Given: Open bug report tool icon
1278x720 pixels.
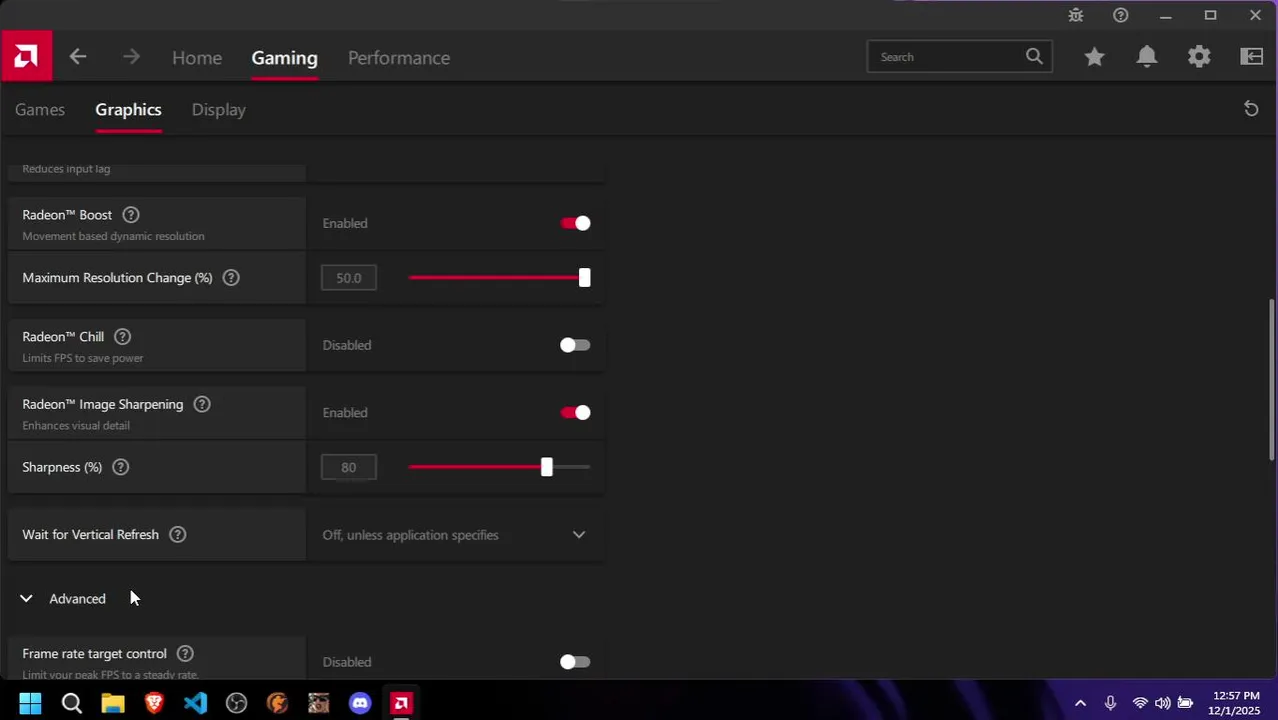Looking at the screenshot, I should click(1076, 15).
